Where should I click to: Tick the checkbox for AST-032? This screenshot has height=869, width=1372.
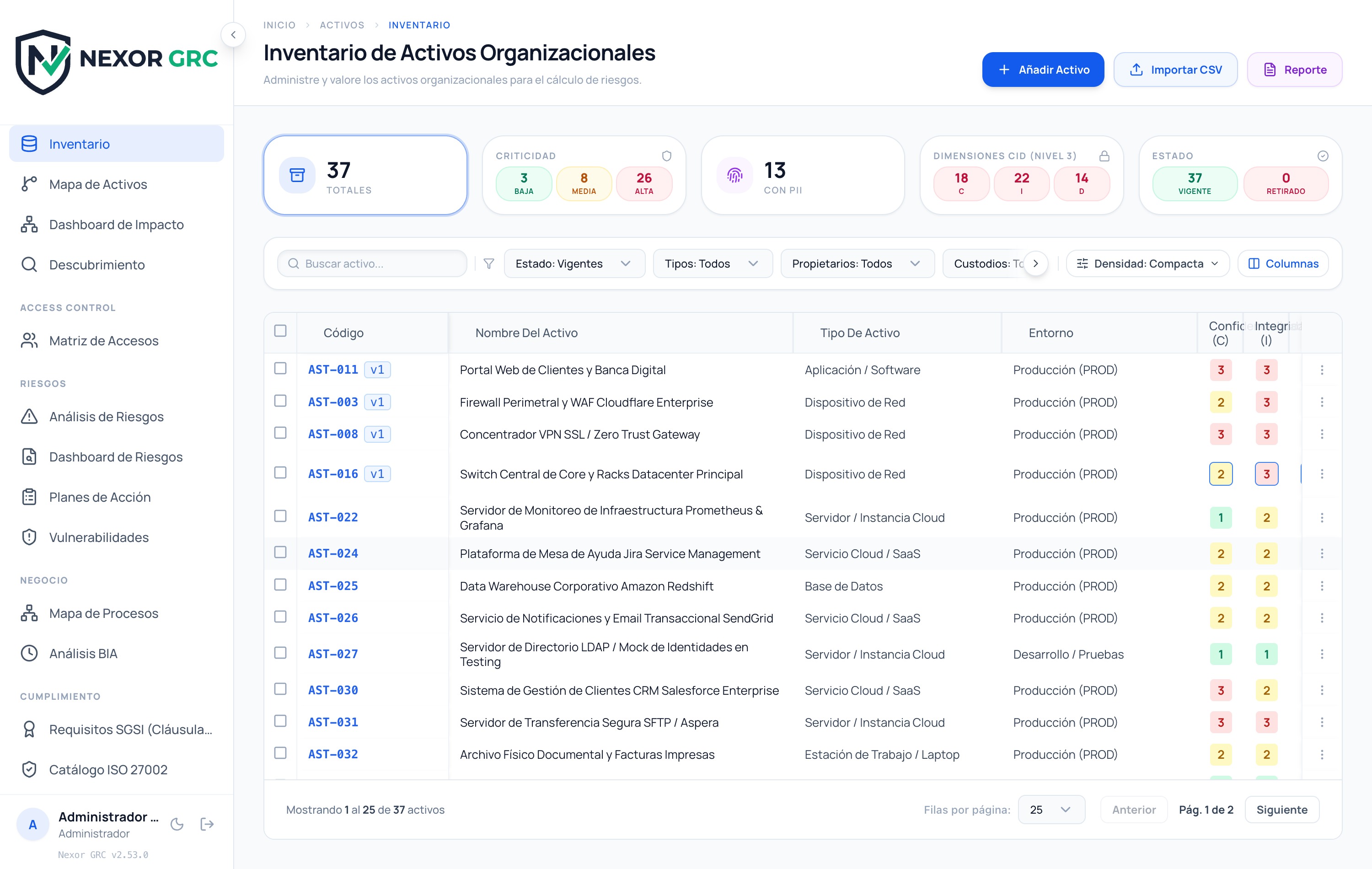(x=280, y=753)
